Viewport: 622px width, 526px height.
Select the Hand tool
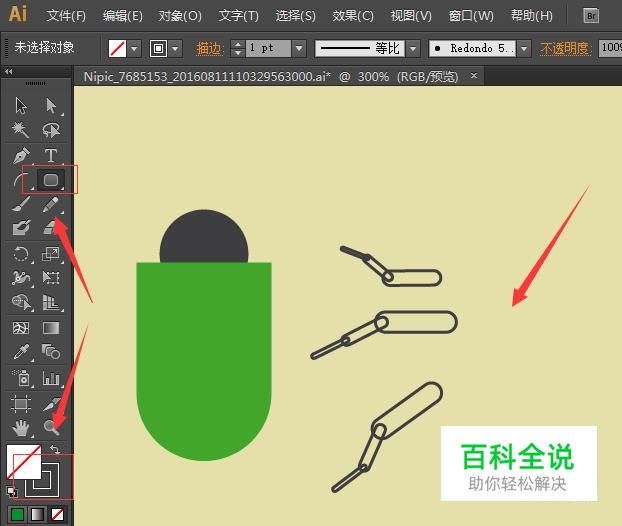21,428
